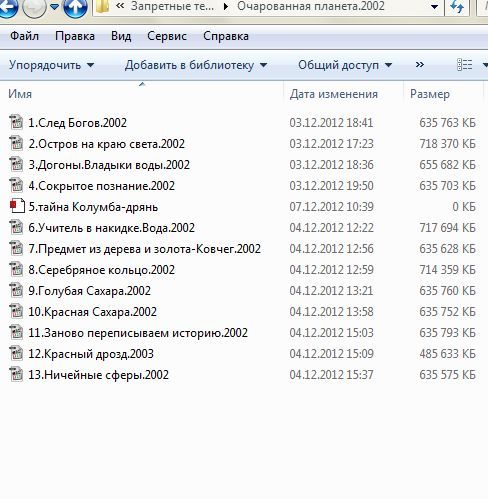Click the change view icon
The width and height of the screenshot is (488, 499).
click(464, 65)
